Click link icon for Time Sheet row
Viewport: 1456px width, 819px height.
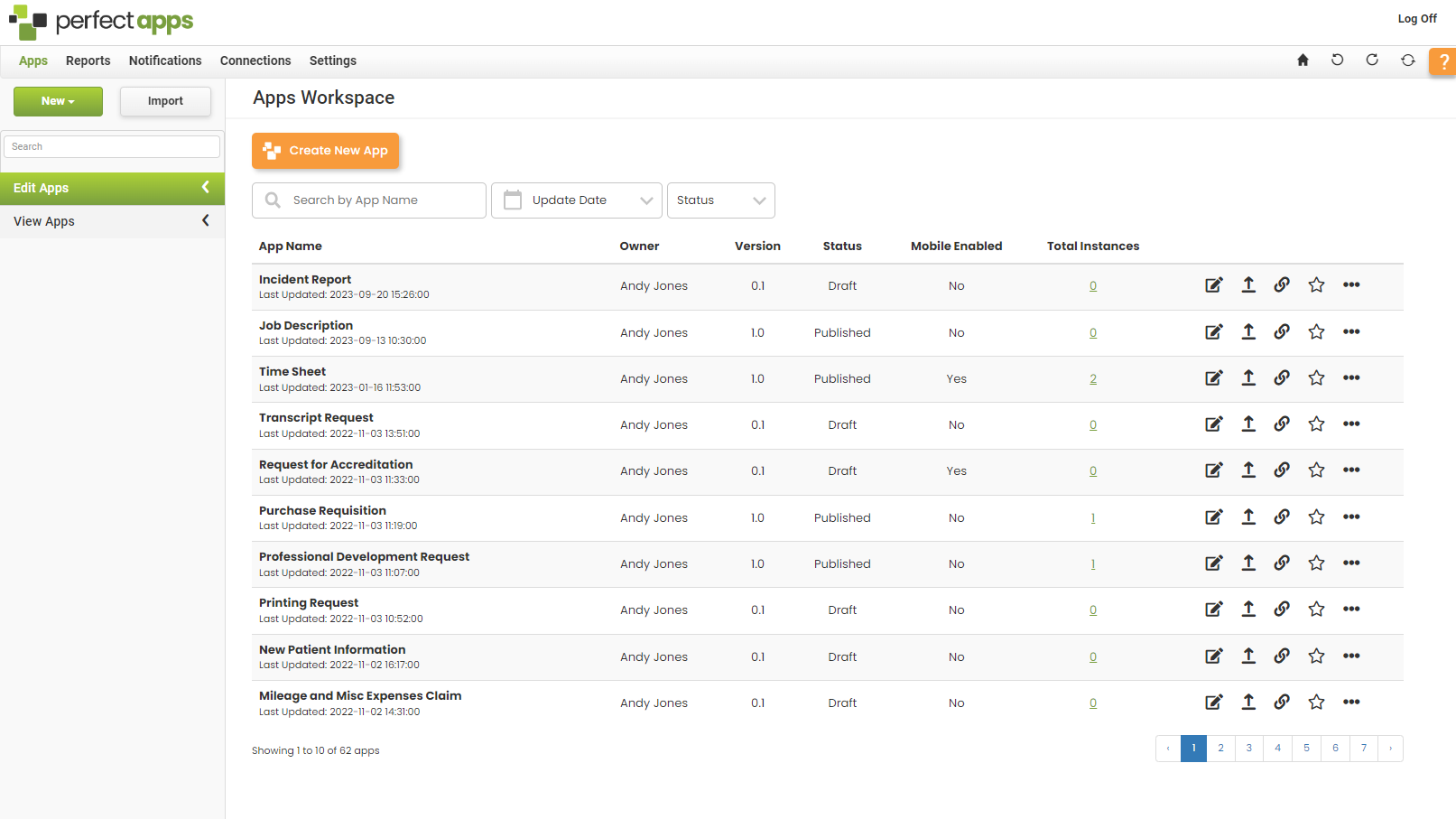(x=1282, y=377)
